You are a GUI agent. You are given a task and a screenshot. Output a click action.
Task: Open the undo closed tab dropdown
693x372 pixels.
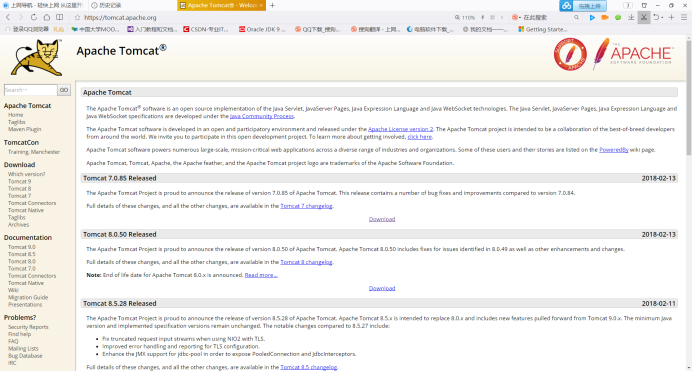658,18
